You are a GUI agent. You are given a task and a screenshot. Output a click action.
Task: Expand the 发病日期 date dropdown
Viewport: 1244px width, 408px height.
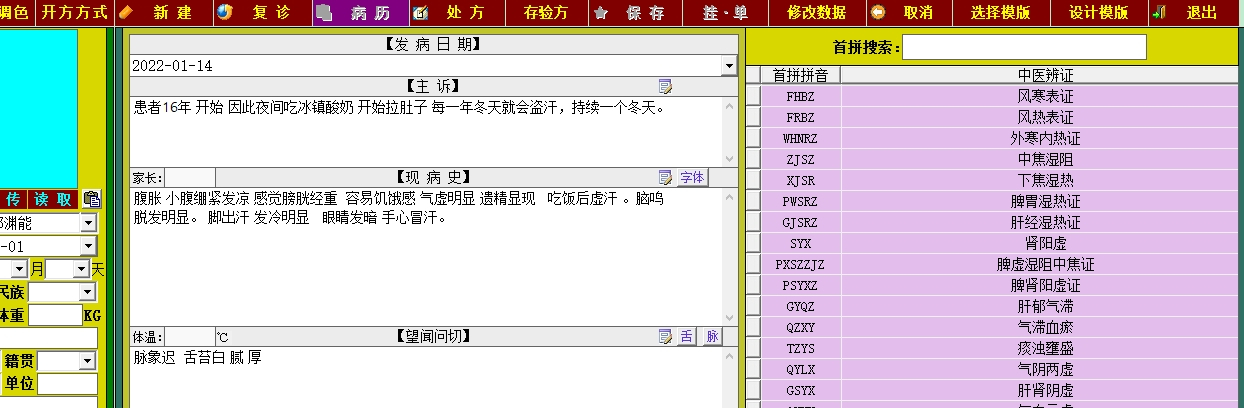click(x=729, y=66)
